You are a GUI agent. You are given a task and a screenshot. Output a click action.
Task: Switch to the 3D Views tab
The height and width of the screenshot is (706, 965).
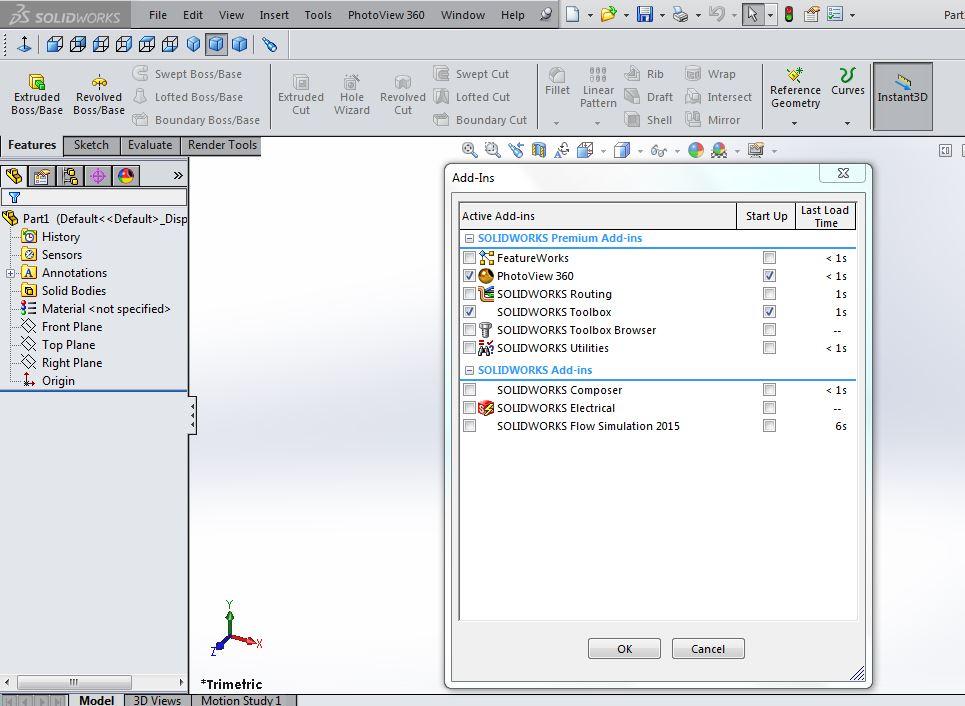tap(158, 700)
